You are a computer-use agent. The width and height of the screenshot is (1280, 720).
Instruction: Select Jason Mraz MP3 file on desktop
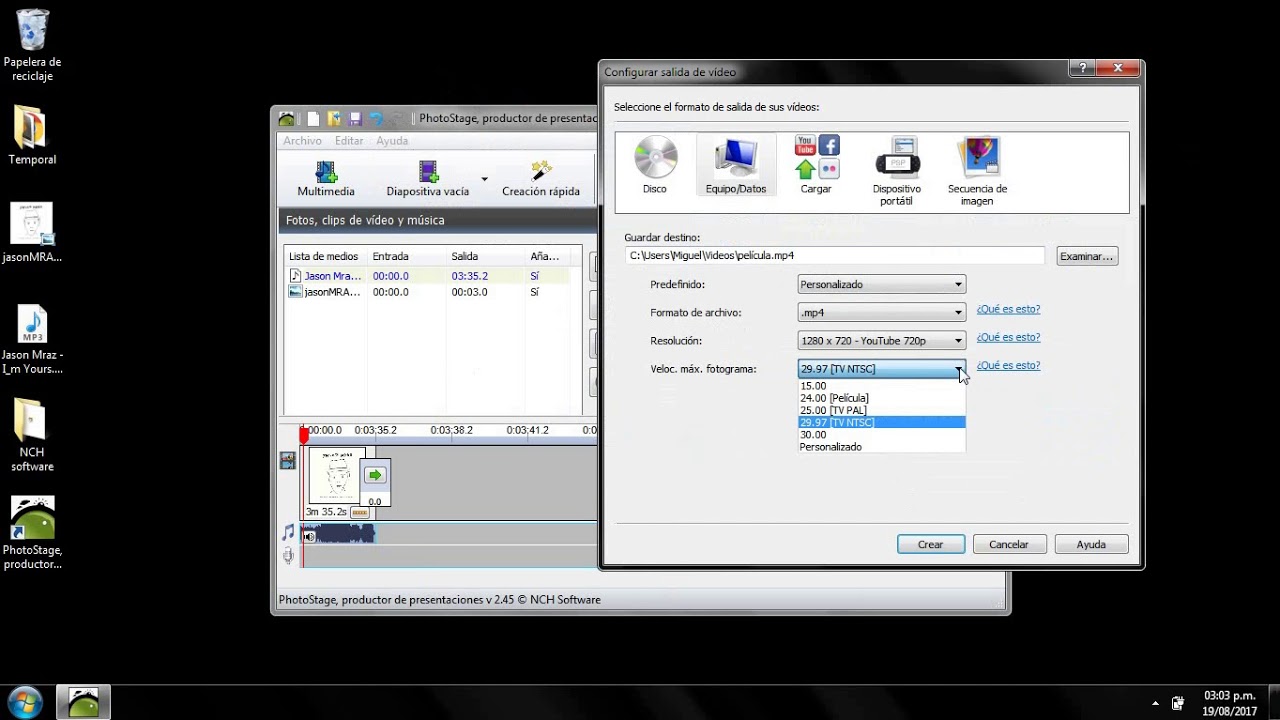pos(32,340)
